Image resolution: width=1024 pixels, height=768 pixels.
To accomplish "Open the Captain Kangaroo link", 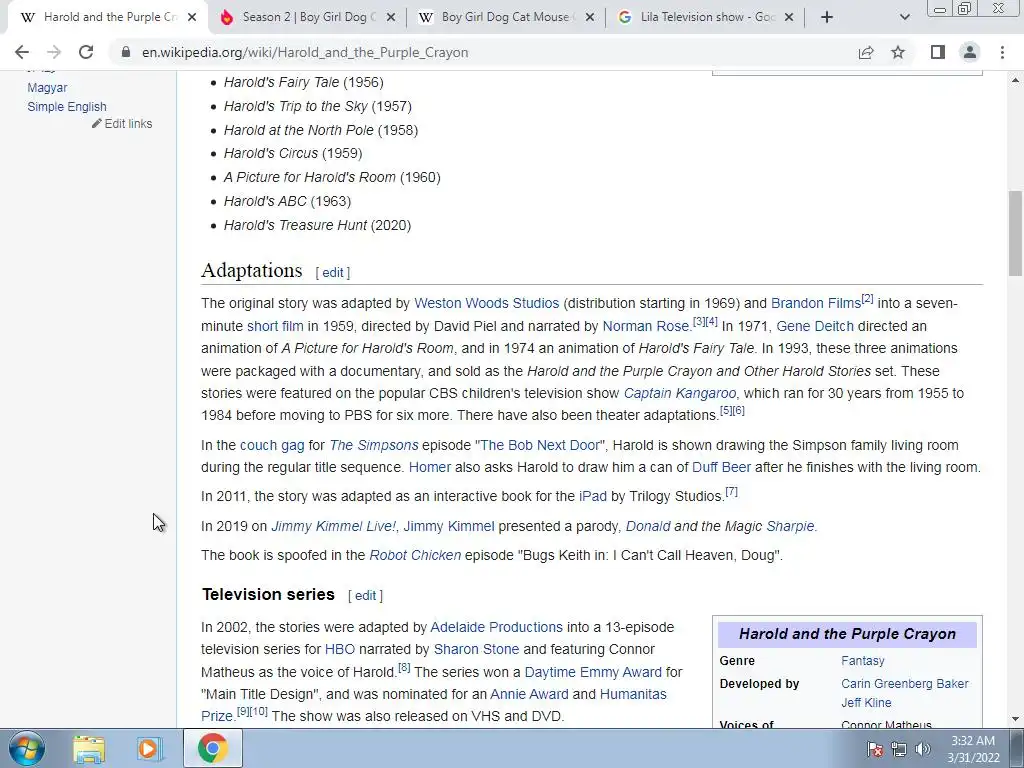I will (680, 393).
